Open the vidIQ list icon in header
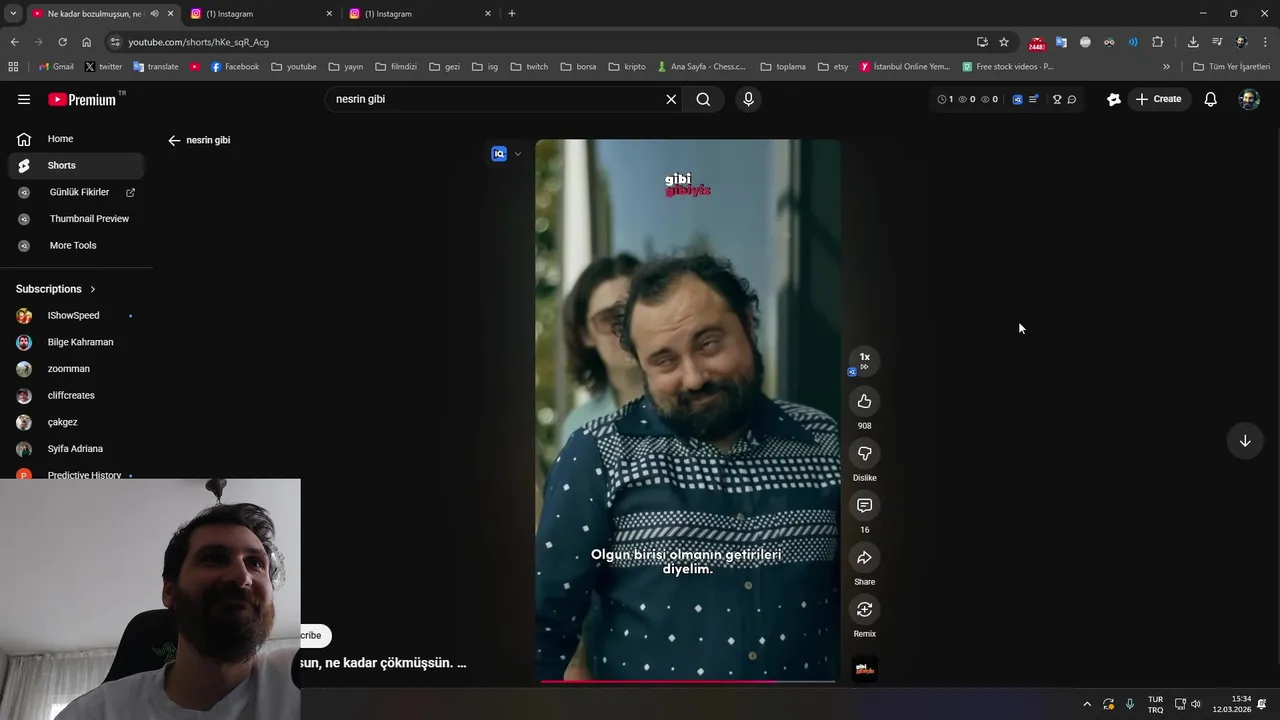This screenshot has width=1280, height=720. click(1033, 99)
